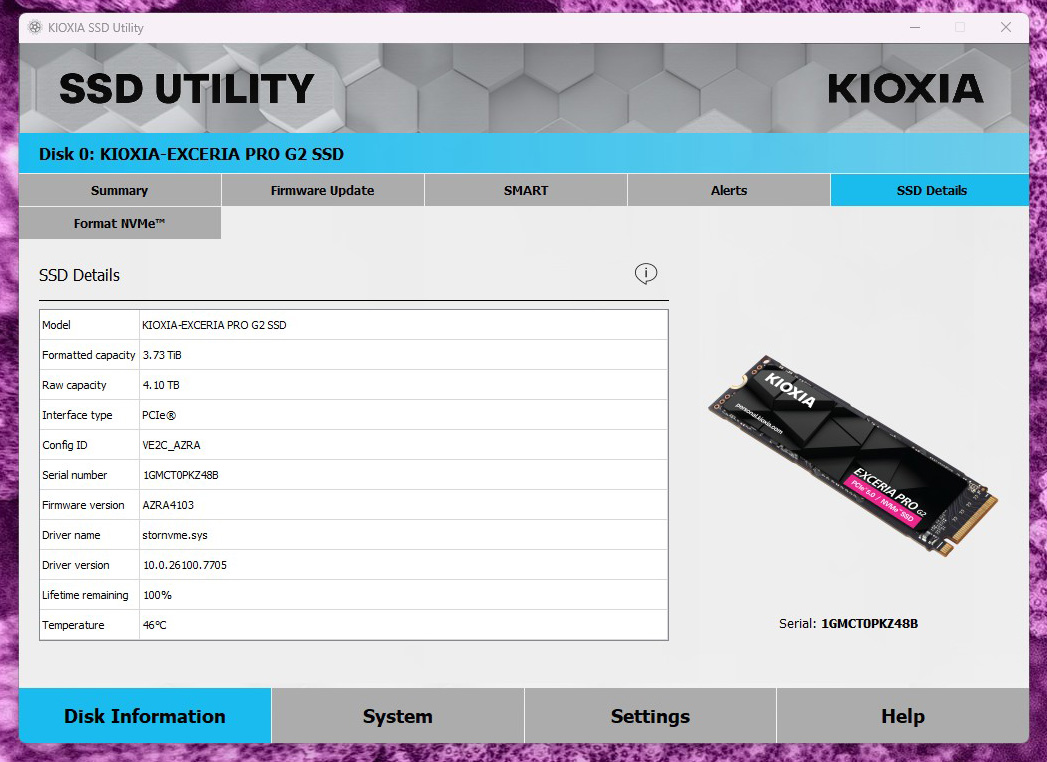Go to the Alerts tab
Screen dimensions: 1047x762
coord(728,190)
